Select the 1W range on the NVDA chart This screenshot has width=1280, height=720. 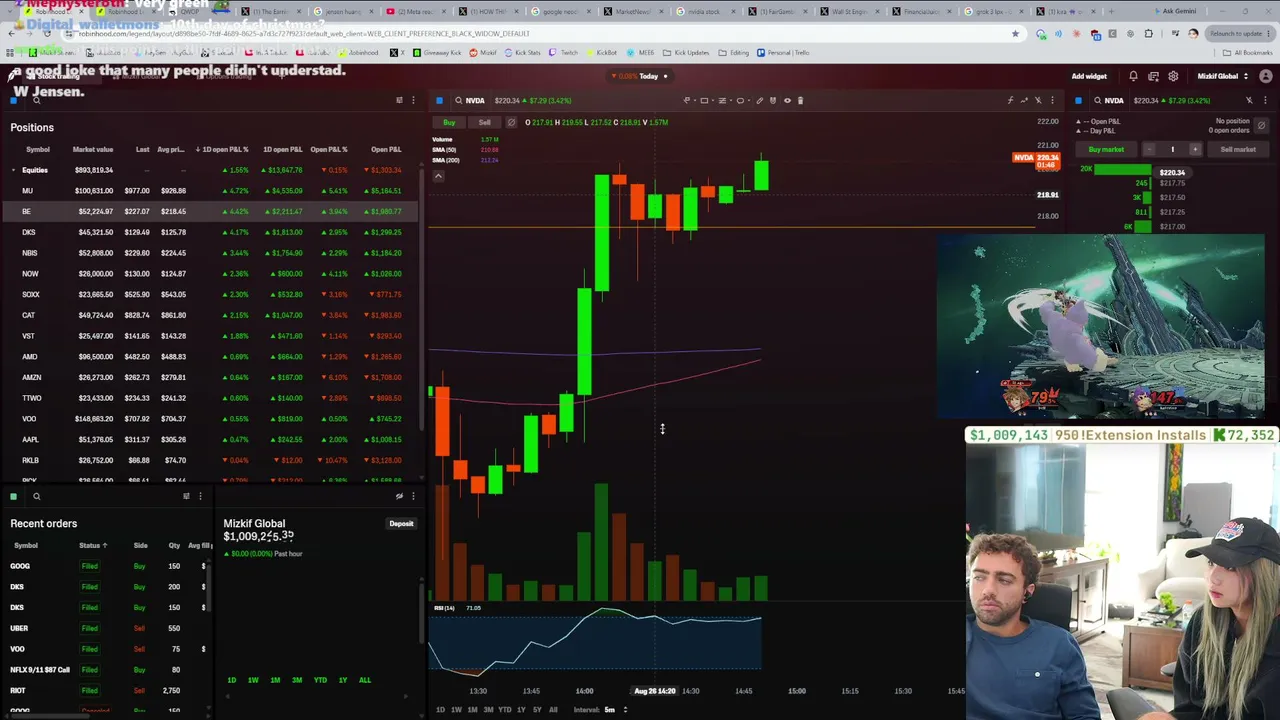[456, 710]
